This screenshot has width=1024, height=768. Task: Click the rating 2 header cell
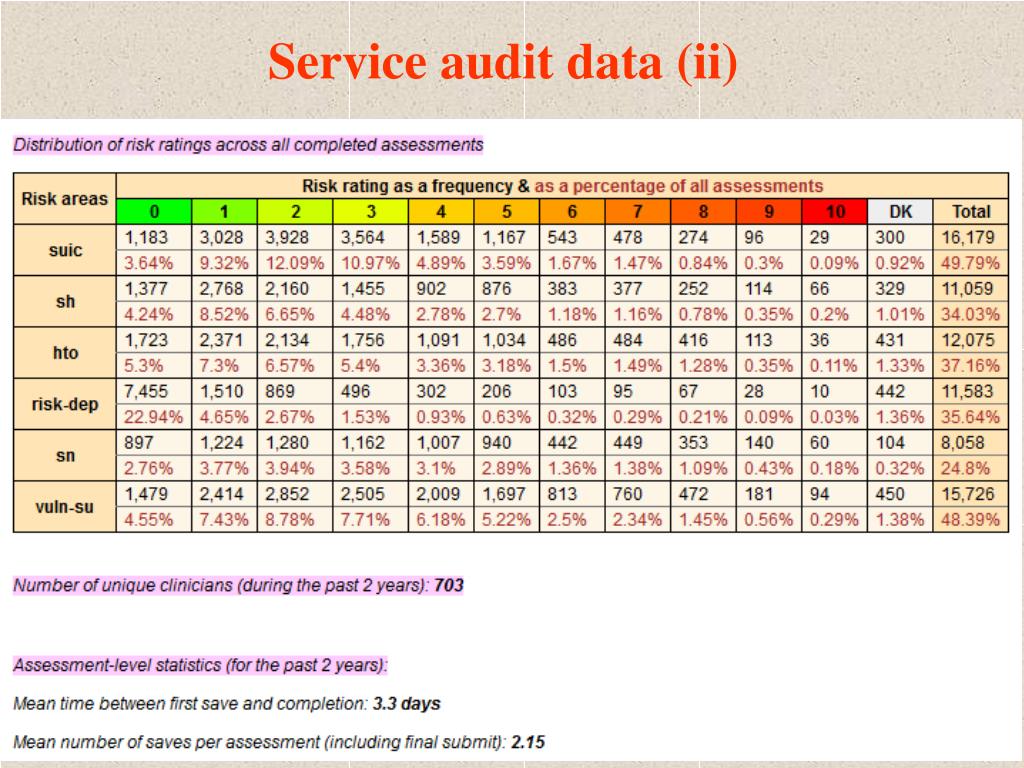tap(295, 212)
